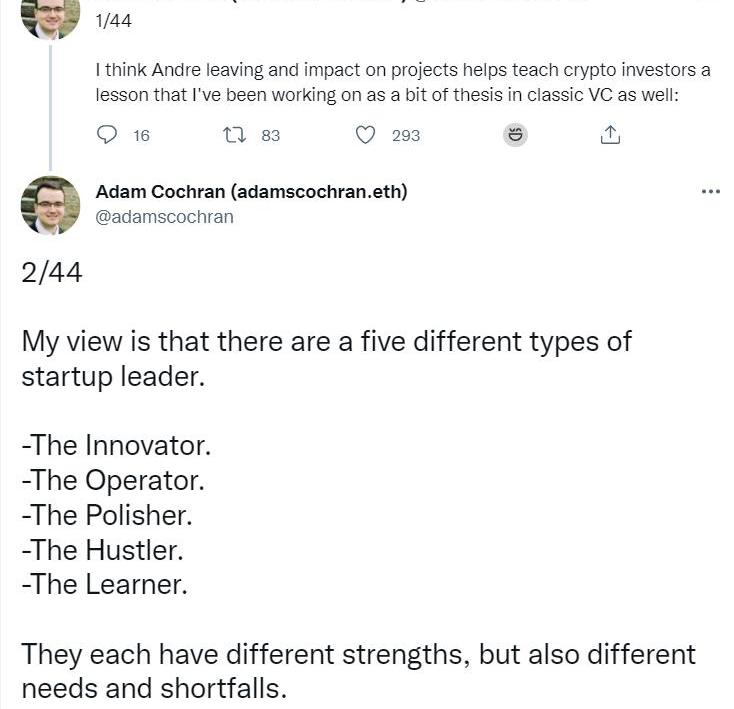
Task: Click the thread connector line between tweets
Action: 51,108
